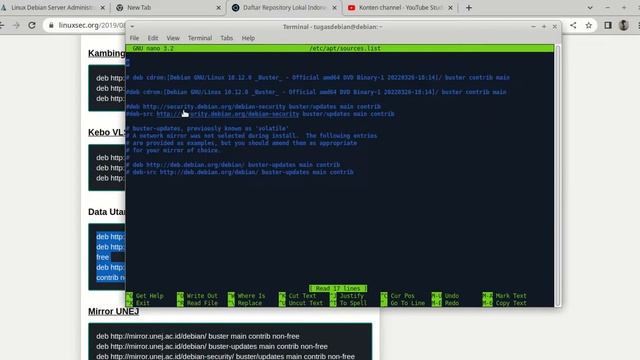Click the Copy Text shortcut in nano
The width and height of the screenshot is (640, 360).
(x=505, y=303)
